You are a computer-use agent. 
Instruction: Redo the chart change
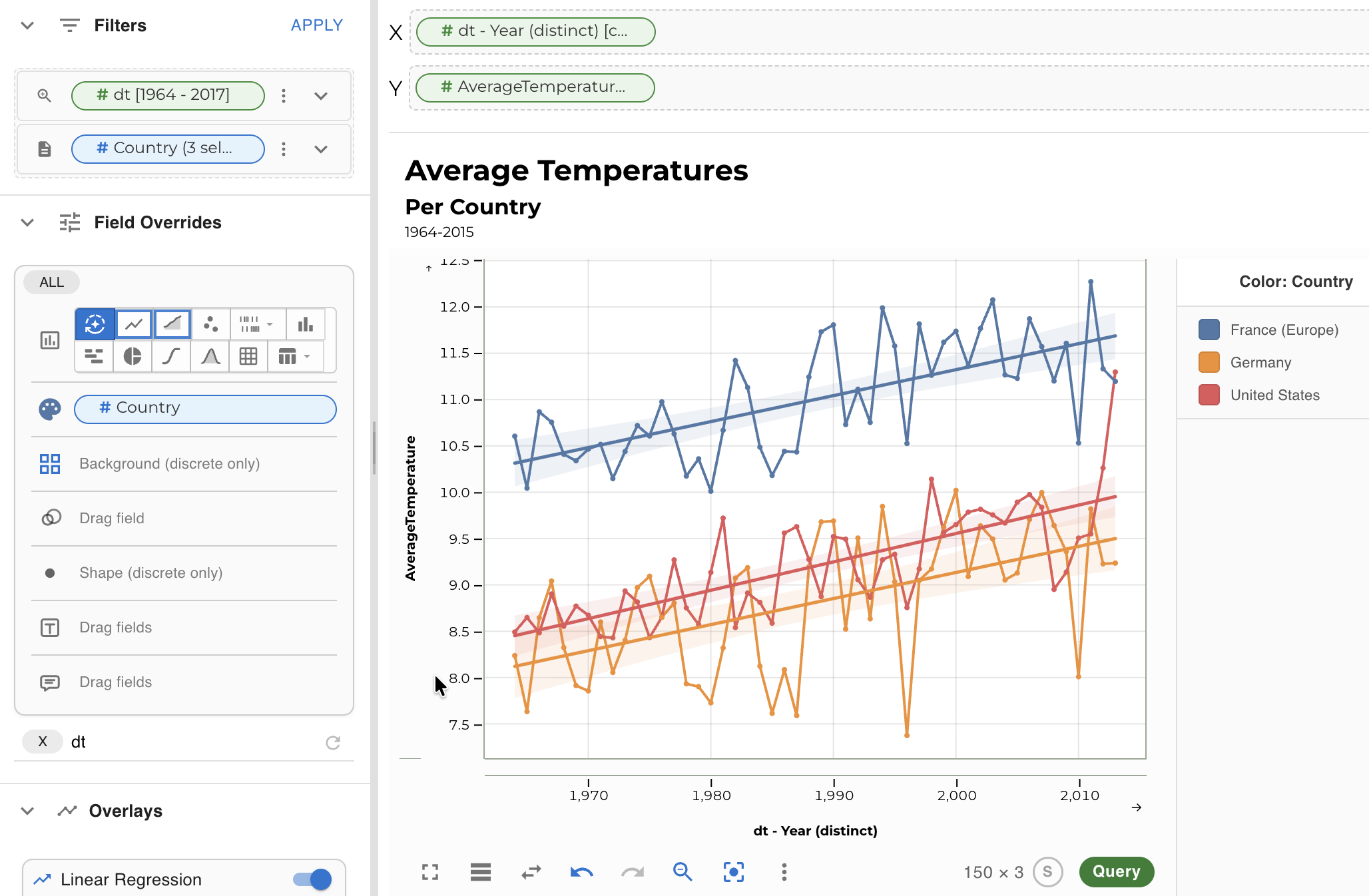(633, 872)
